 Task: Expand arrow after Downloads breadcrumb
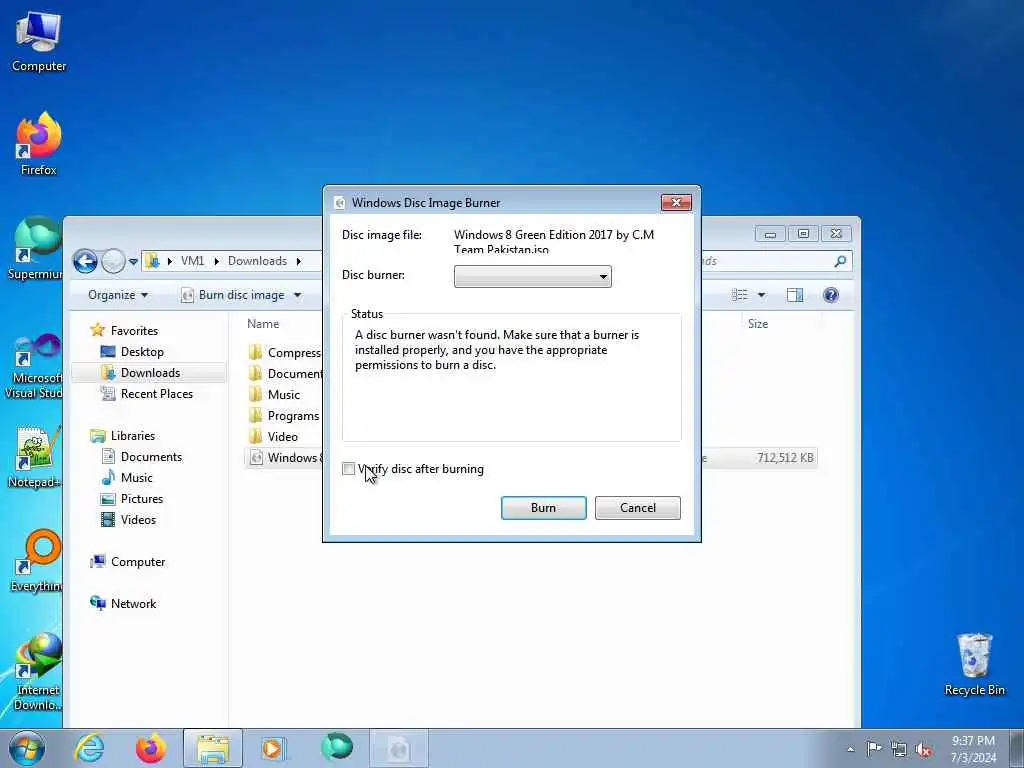pyautogui.click(x=298, y=261)
